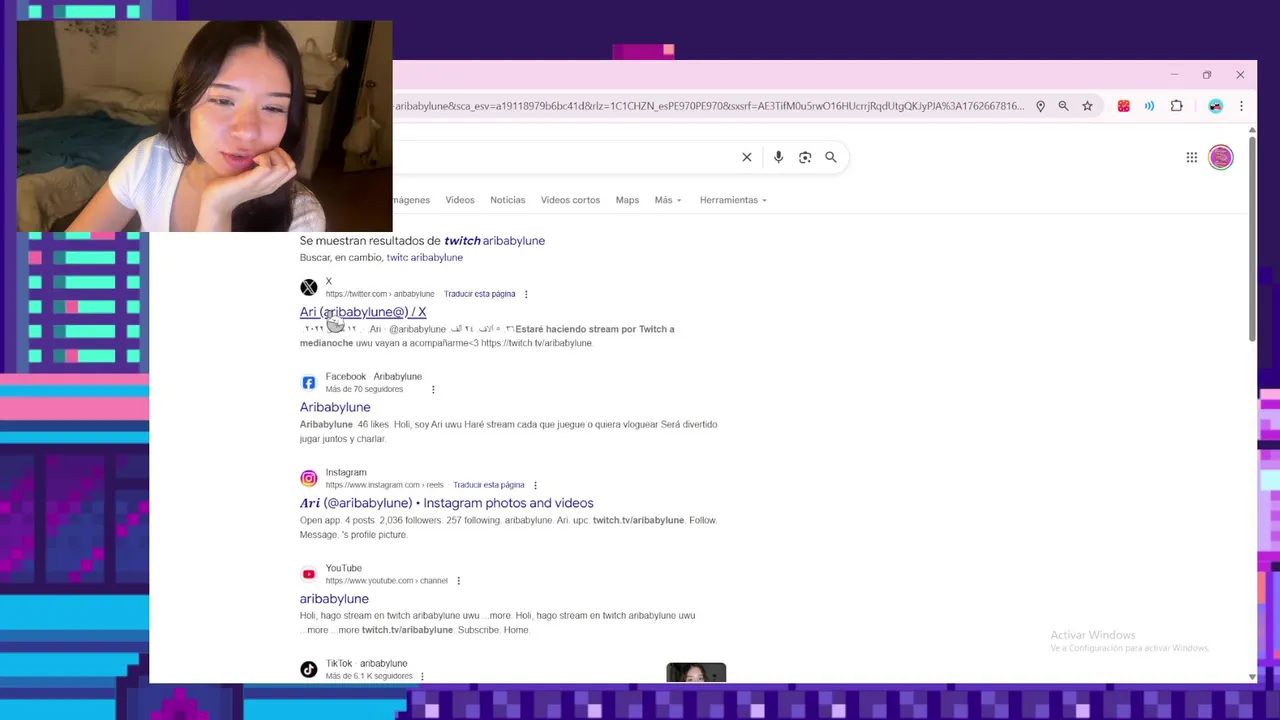The width and height of the screenshot is (1280, 720).
Task: Click the text 'Más de 6.1 K seguidores'
Action: coord(369,676)
